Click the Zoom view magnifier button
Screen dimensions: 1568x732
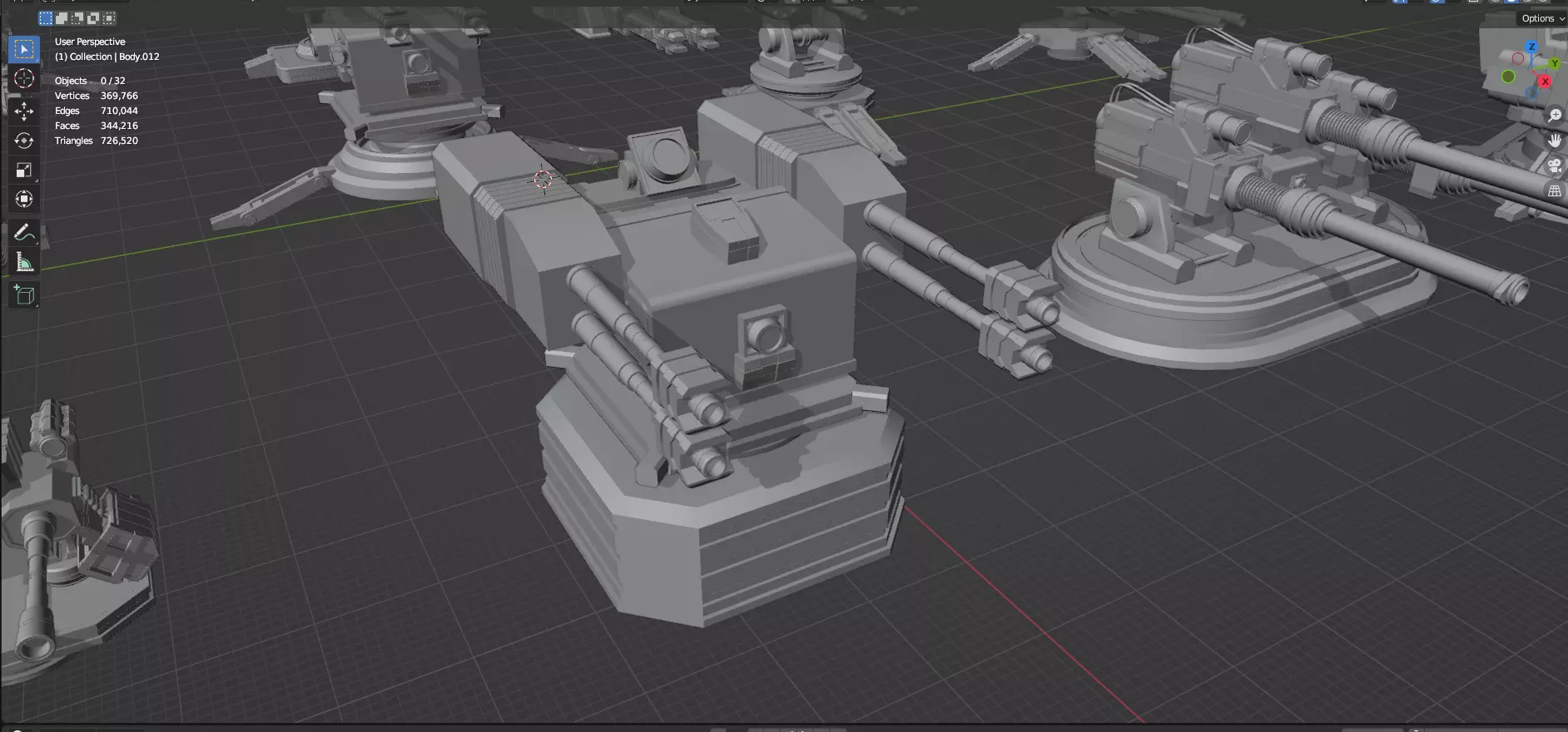(1554, 116)
